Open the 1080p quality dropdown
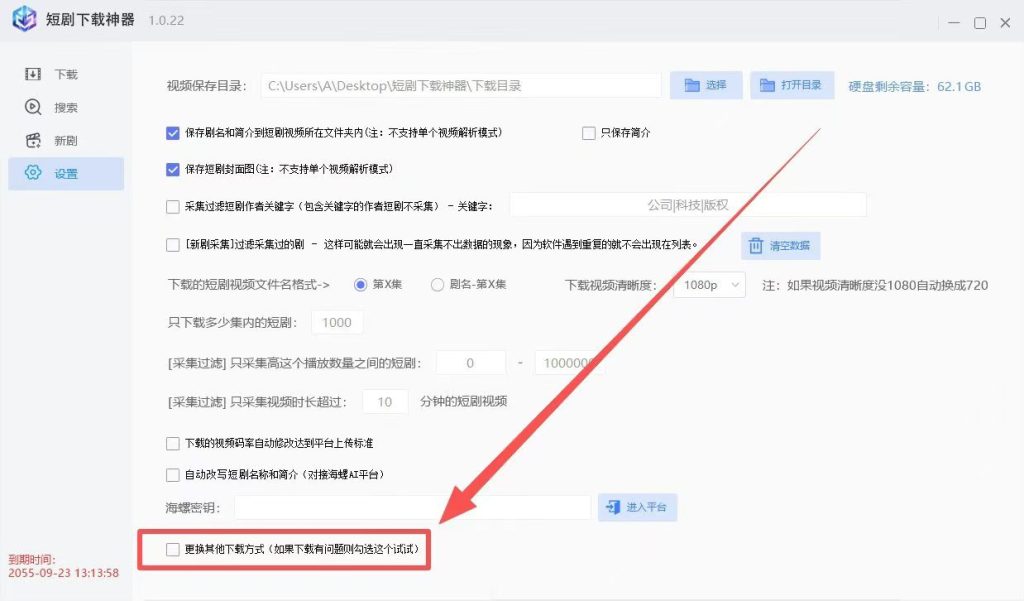Image resolution: width=1024 pixels, height=601 pixels. (709, 285)
